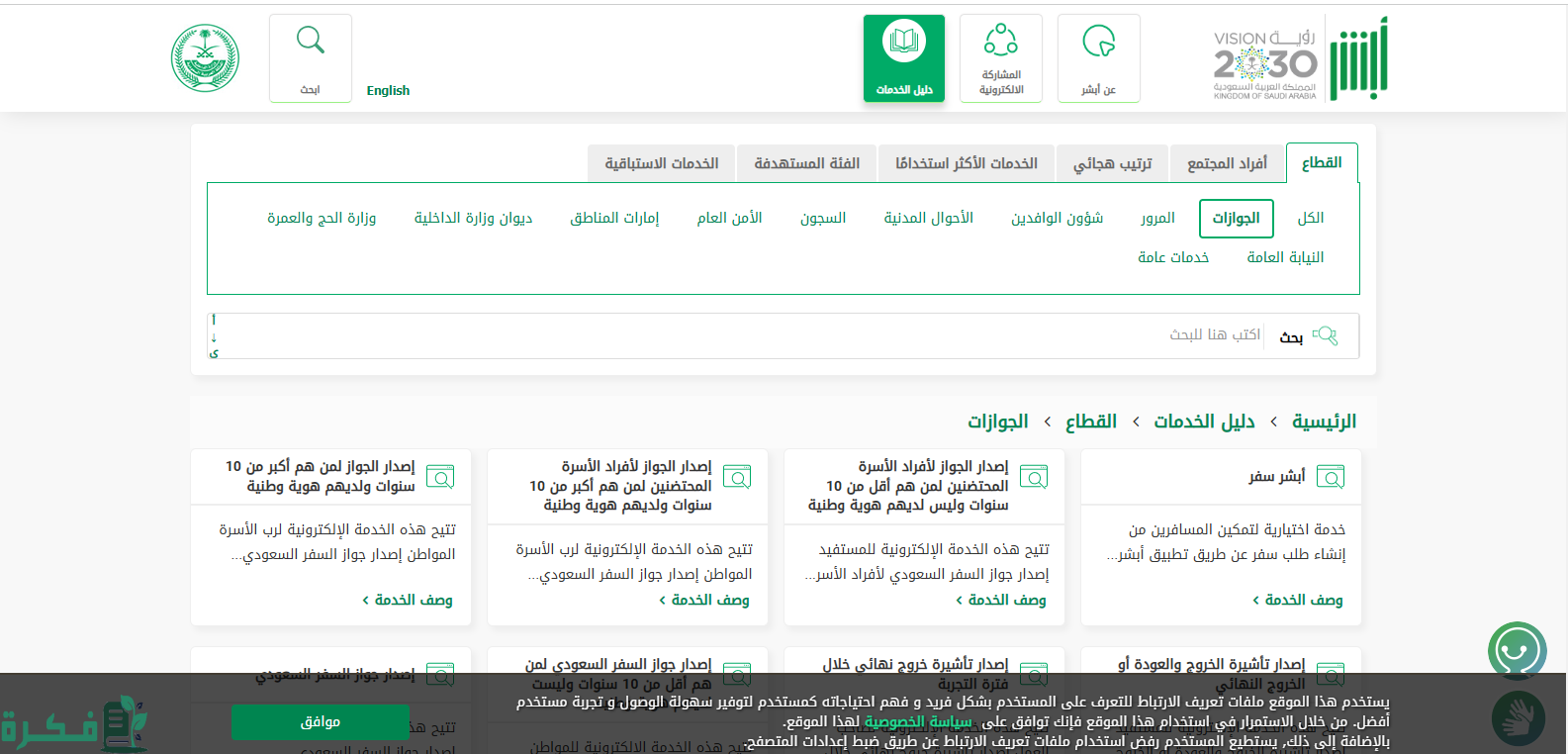This screenshot has width=1568, height=754.
Task: Click the موافق cookie consent button
Action: pos(320,722)
